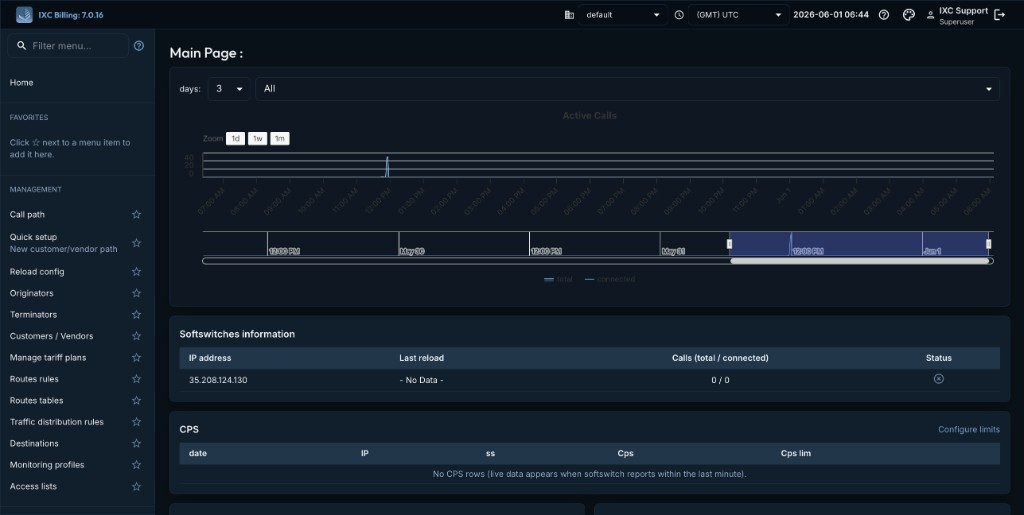Image resolution: width=1024 pixels, height=515 pixels.
Task: Open the help question mark in header
Action: pyautogui.click(x=884, y=14)
